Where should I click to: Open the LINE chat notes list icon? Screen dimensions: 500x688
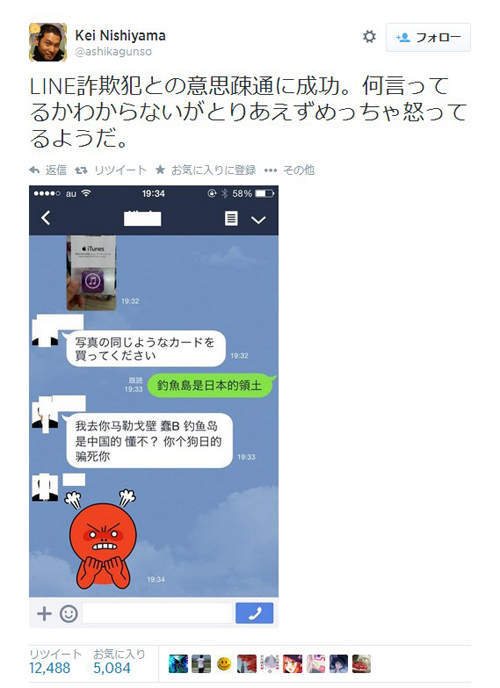(231, 218)
